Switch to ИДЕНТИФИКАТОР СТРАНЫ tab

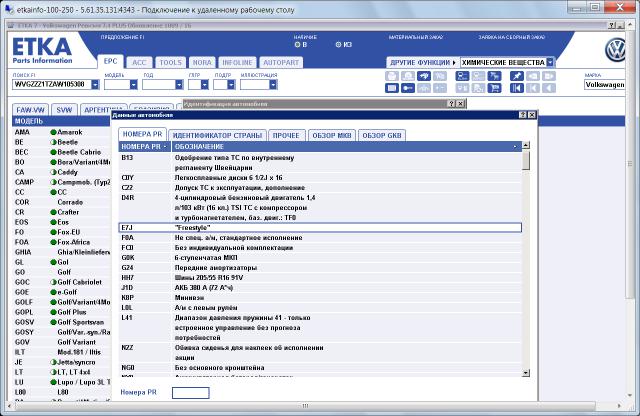coord(217,136)
